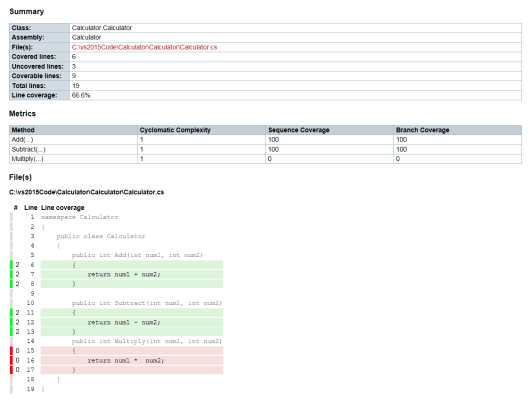Click red uncovered marker on line 17
This screenshot has height=401, width=529.
coord(11,370)
